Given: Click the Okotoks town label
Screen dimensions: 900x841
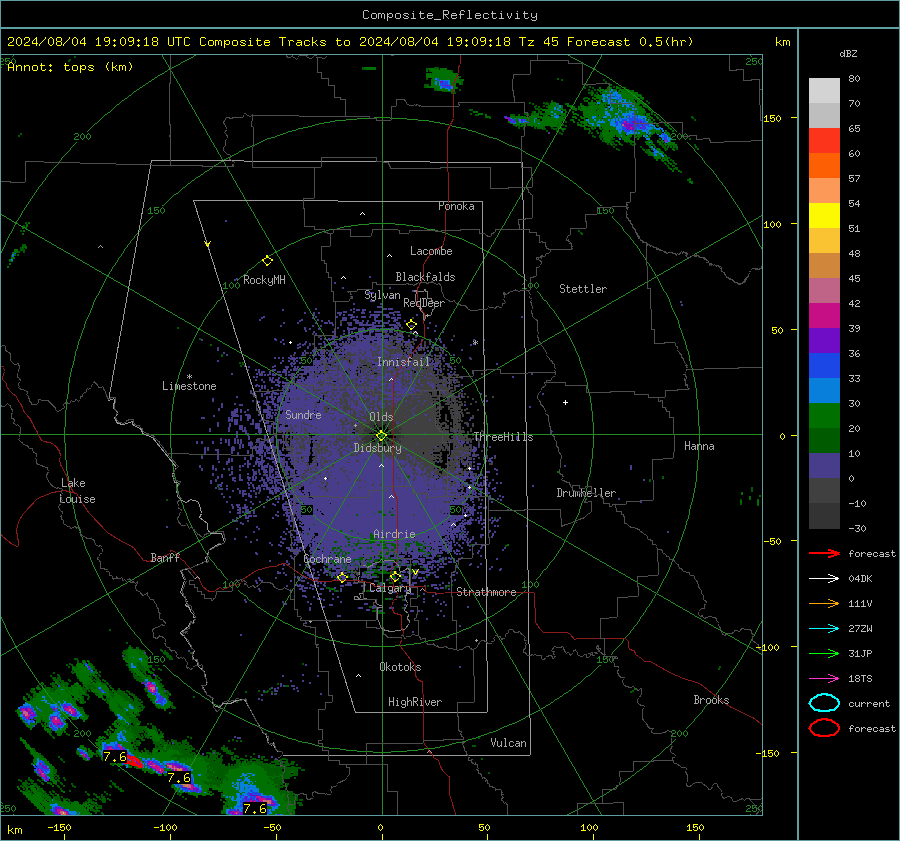Looking at the screenshot, I should 400,667.
